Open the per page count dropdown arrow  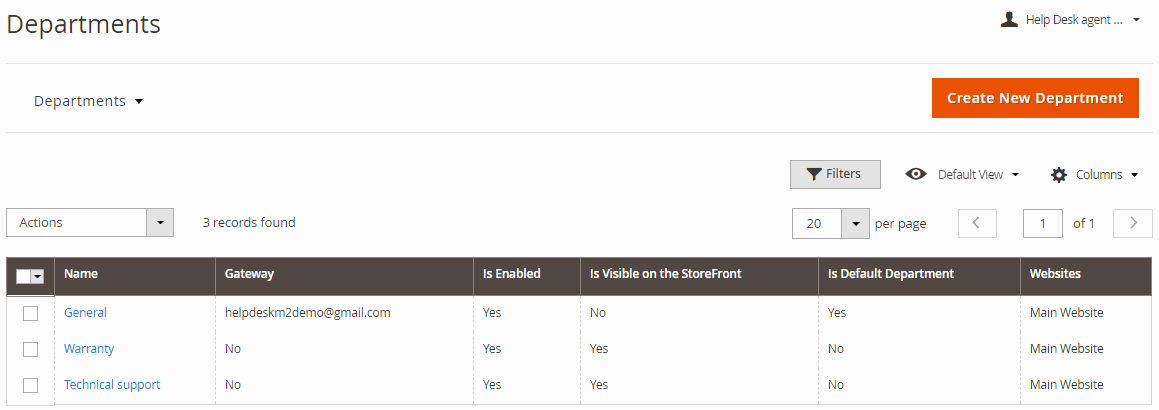pos(856,223)
